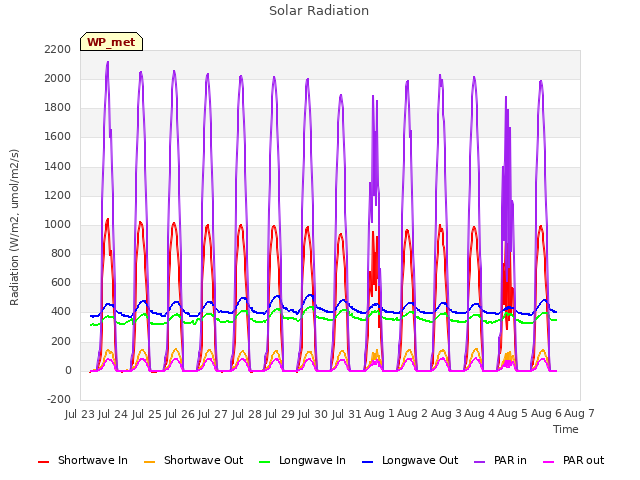Click the Aug 5 x-axis date label

tap(513, 413)
